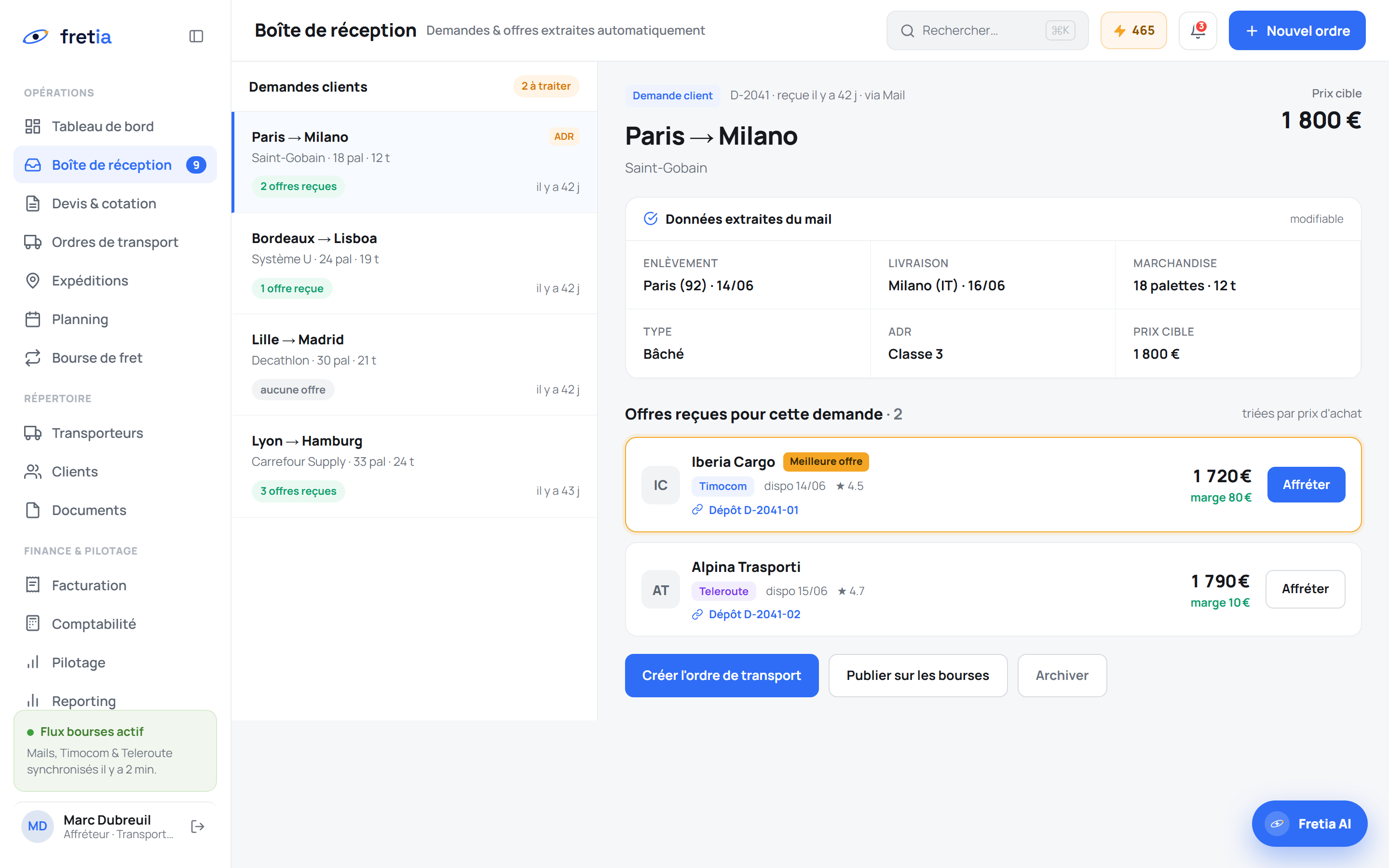Log out using icon beside Marc Dubreuil

click(197, 826)
